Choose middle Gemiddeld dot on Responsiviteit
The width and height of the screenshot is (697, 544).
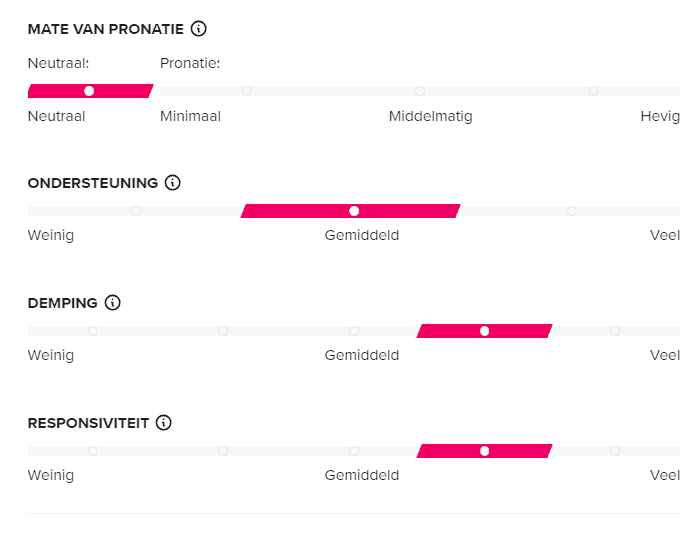[x=354, y=451]
